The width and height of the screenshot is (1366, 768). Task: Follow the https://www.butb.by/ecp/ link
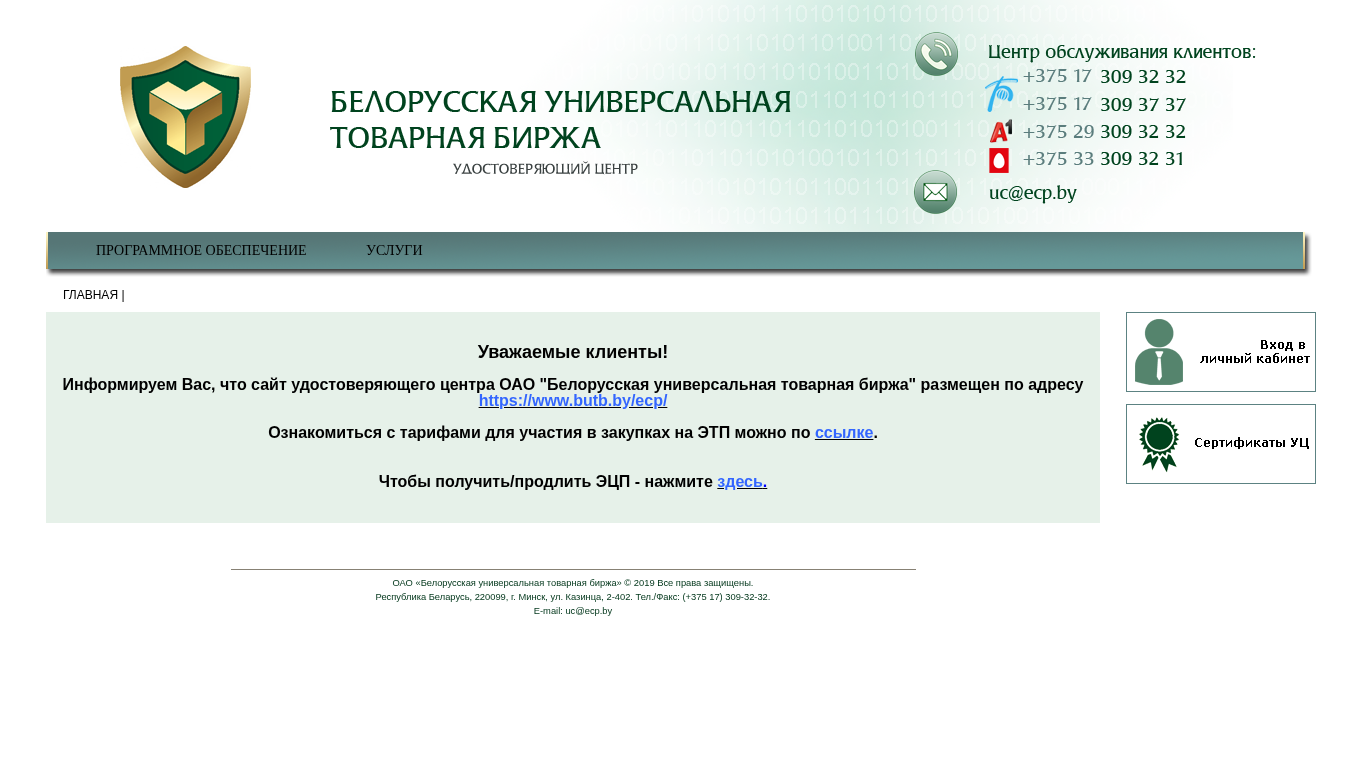(573, 401)
